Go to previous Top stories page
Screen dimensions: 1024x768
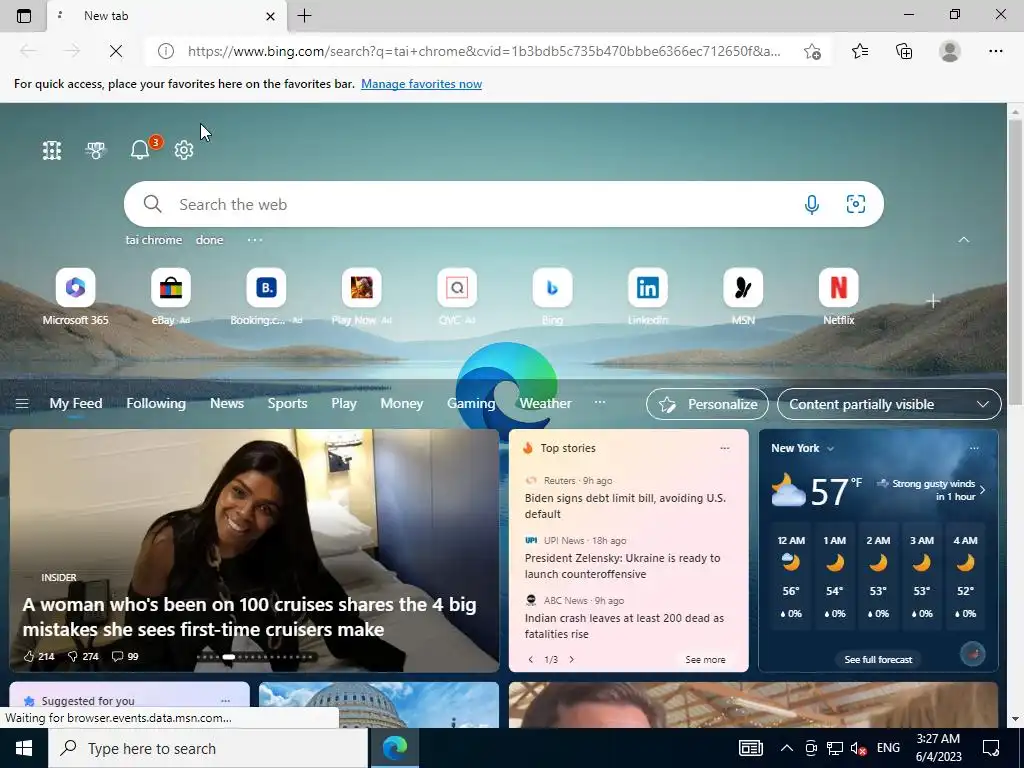coord(531,660)
